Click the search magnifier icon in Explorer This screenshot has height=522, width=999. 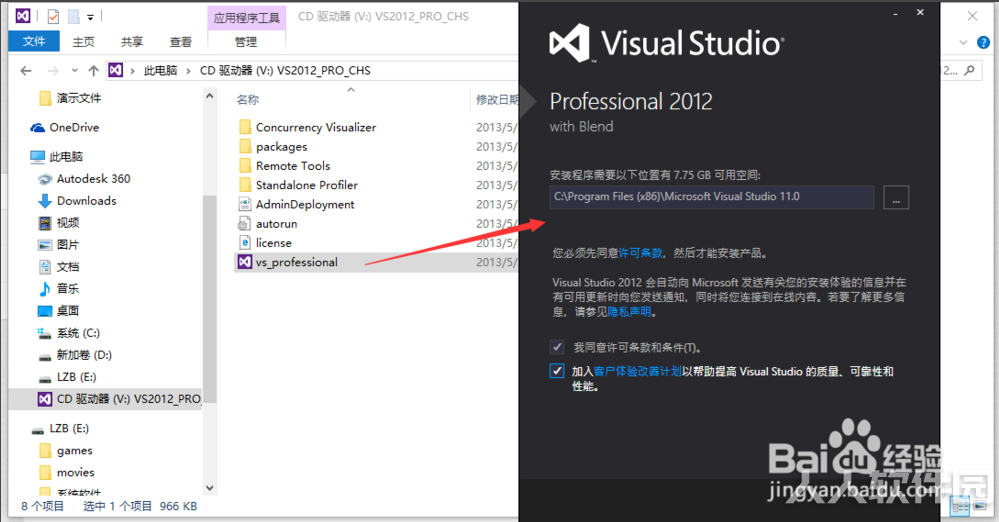coord(970,71)
